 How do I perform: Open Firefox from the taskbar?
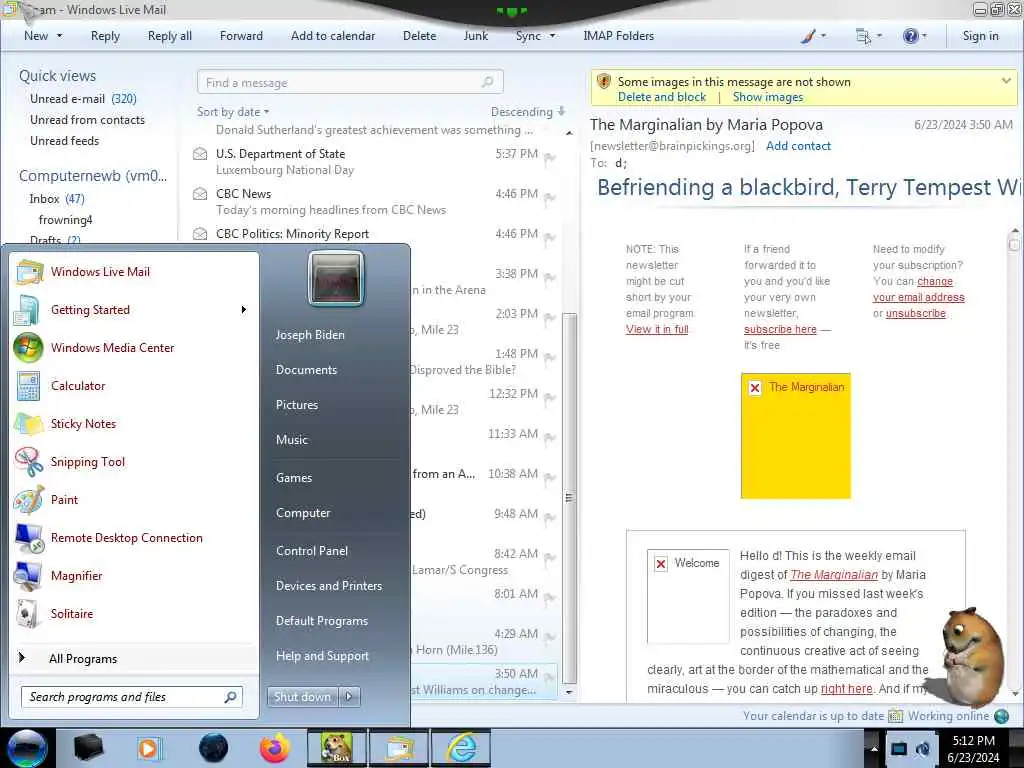click(274, 748)
